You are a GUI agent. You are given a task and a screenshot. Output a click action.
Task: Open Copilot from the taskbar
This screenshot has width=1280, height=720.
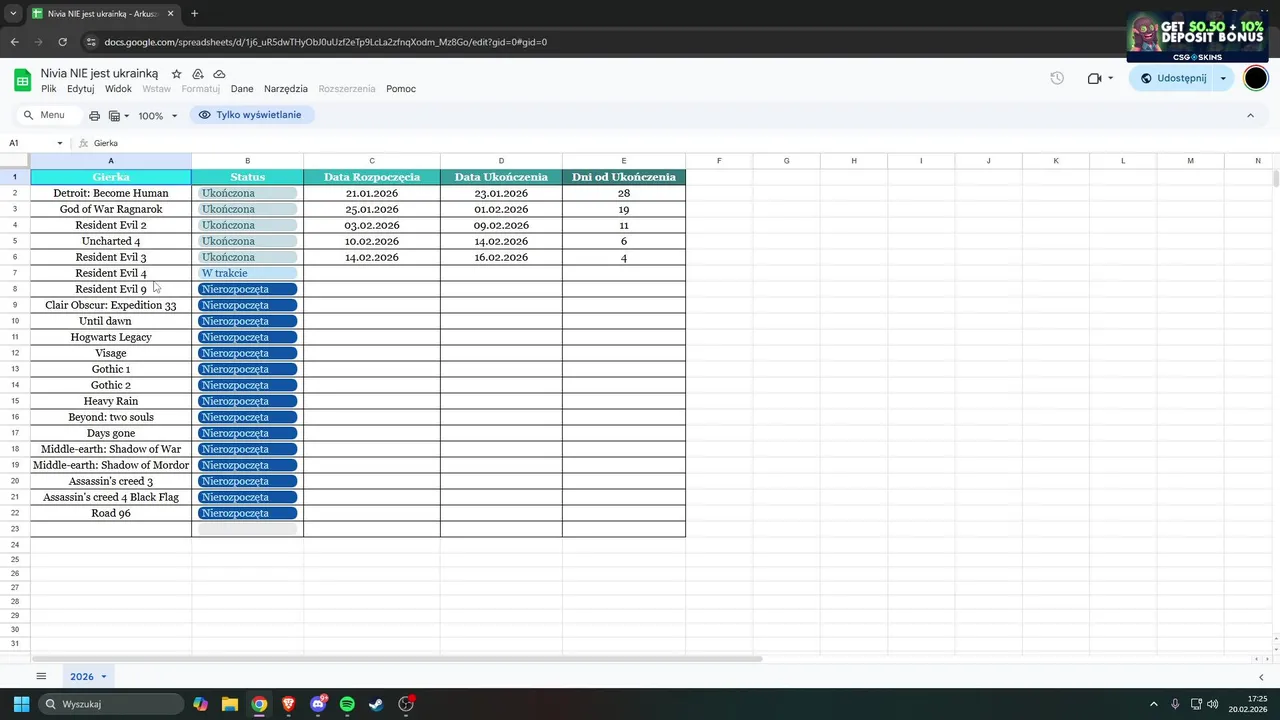(x=201, y=704)
